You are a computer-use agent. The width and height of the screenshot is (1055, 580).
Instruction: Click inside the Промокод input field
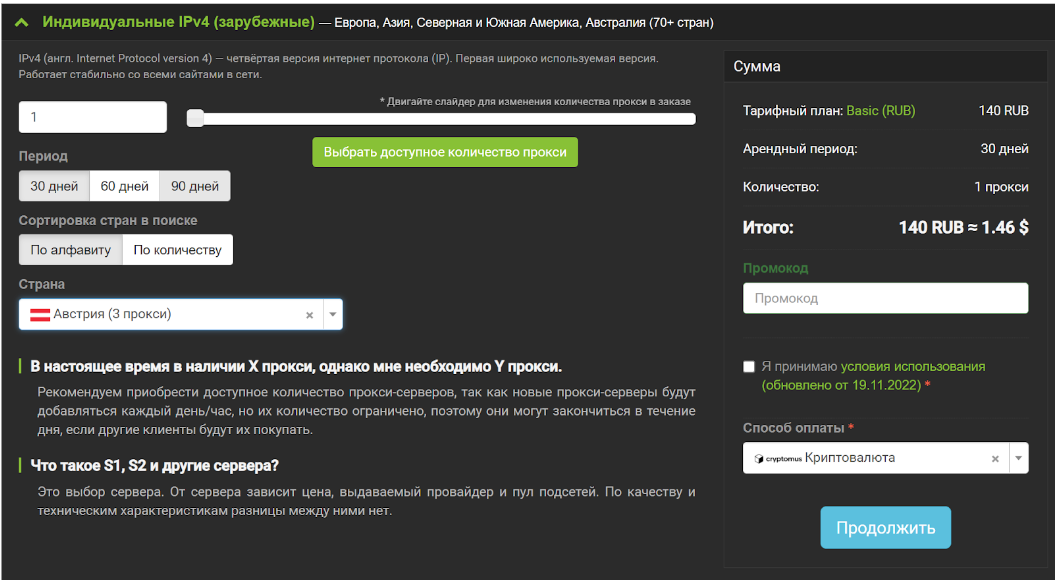884,297
